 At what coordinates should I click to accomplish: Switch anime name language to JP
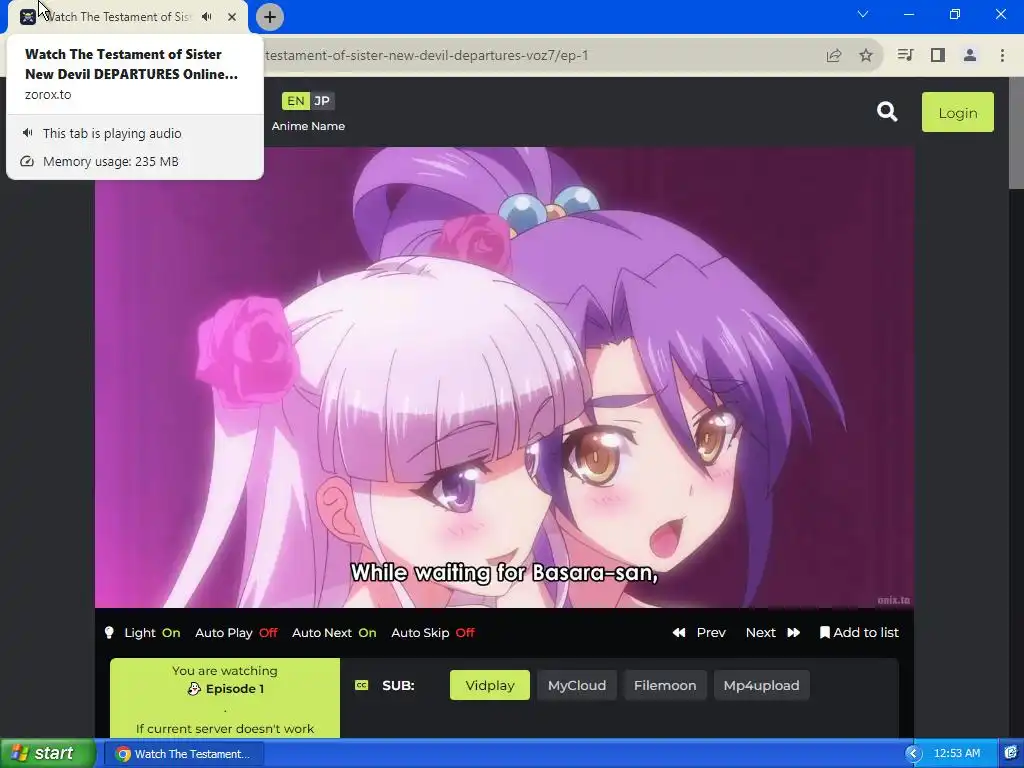pyautogui.click(x=321, y=101)
